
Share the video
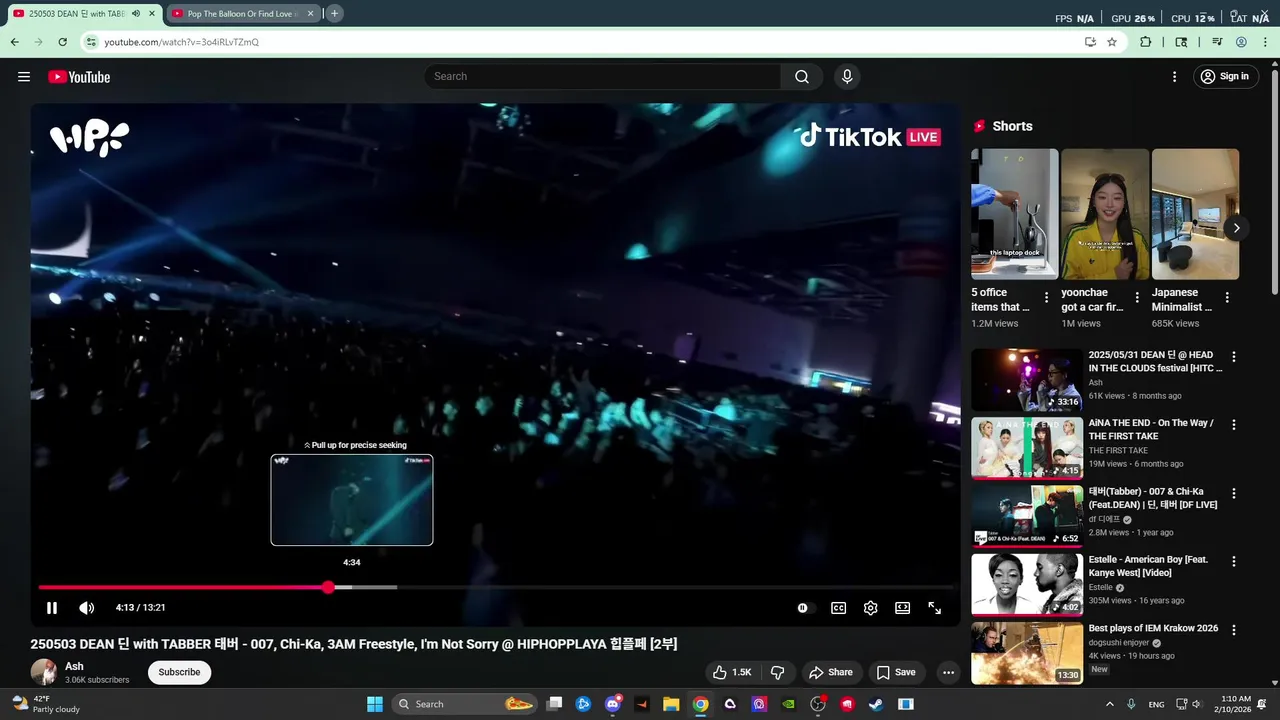click(831, 672)
